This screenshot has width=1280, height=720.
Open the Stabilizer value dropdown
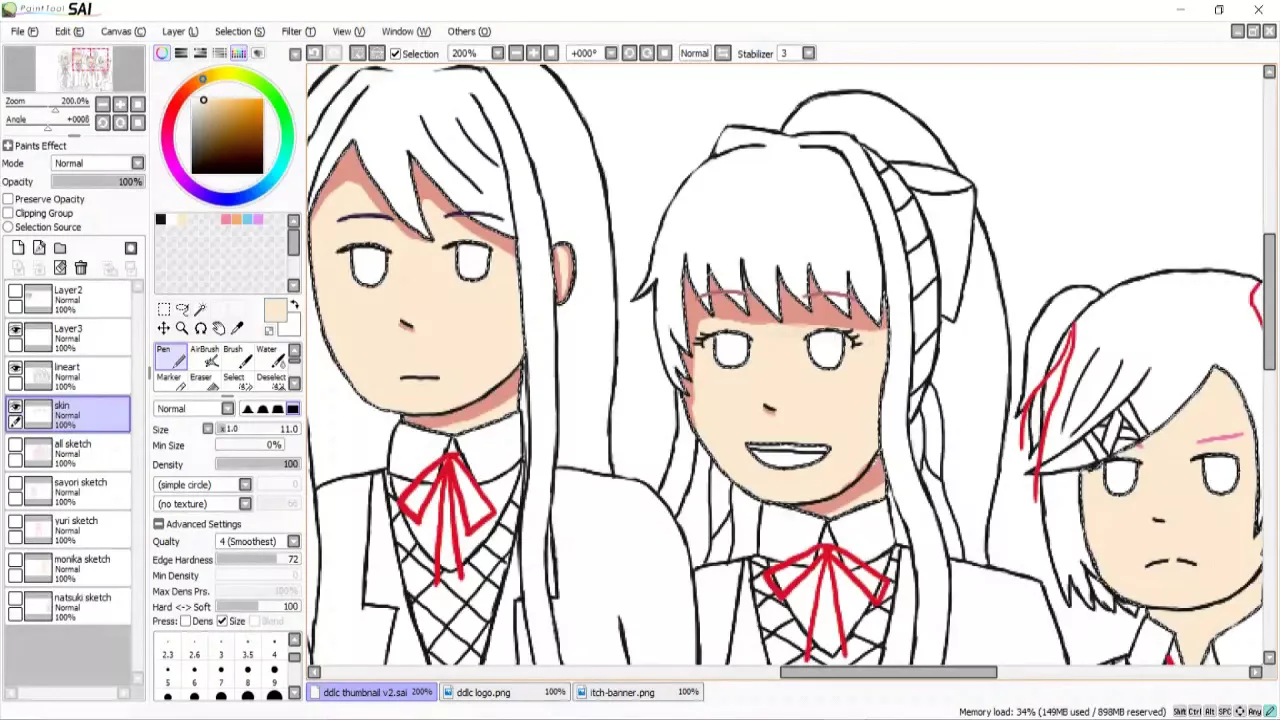808,53
